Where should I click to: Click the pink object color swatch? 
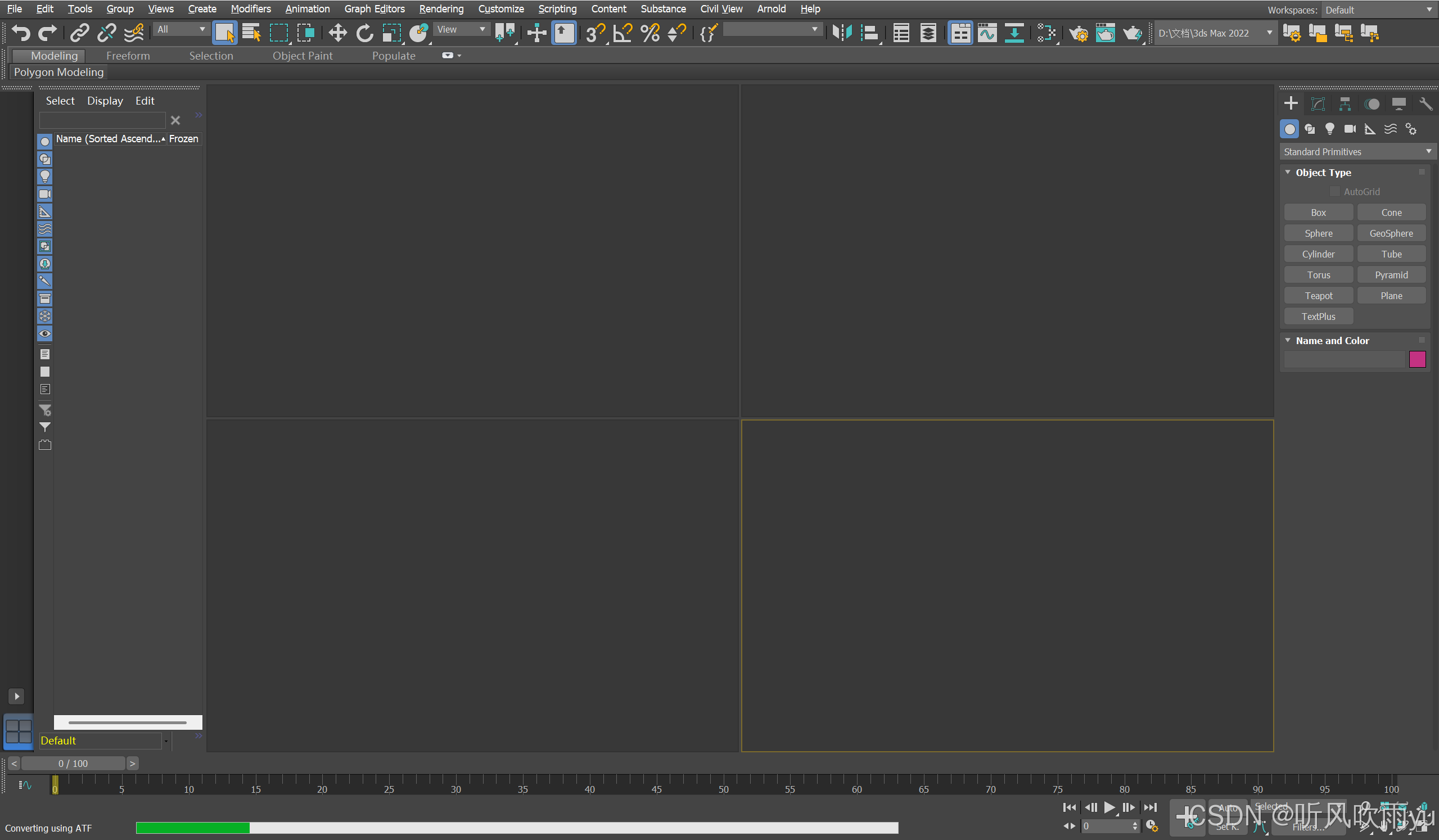(1417, 360)
